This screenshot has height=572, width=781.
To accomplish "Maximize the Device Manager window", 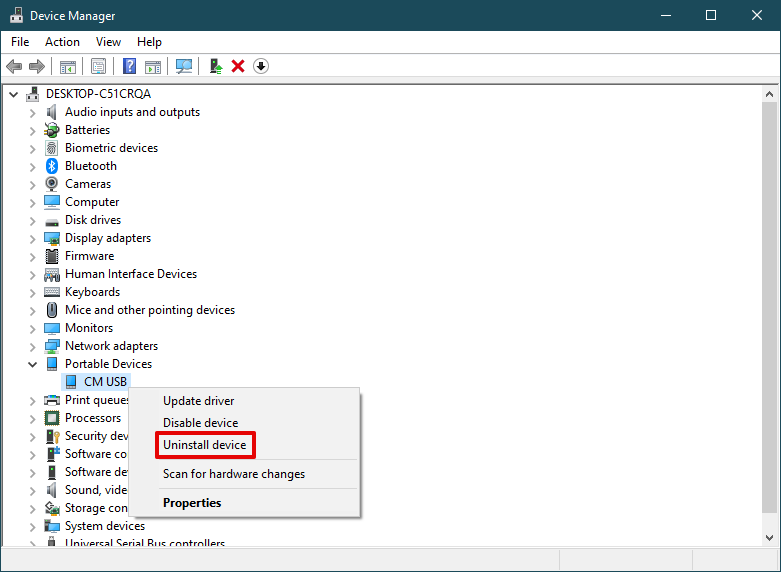I will 711,15.
